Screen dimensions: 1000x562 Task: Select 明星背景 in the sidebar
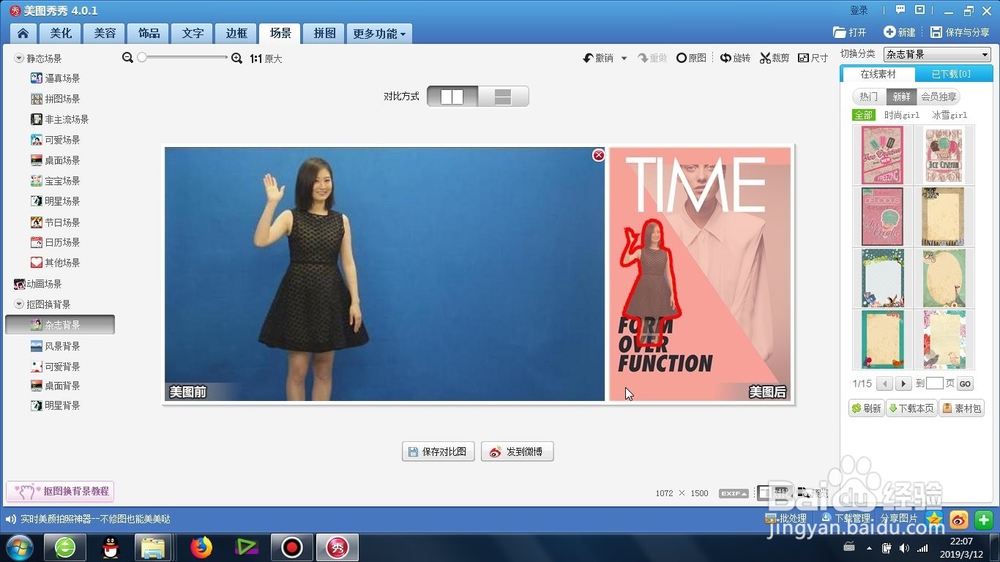(x=55, y=406)
